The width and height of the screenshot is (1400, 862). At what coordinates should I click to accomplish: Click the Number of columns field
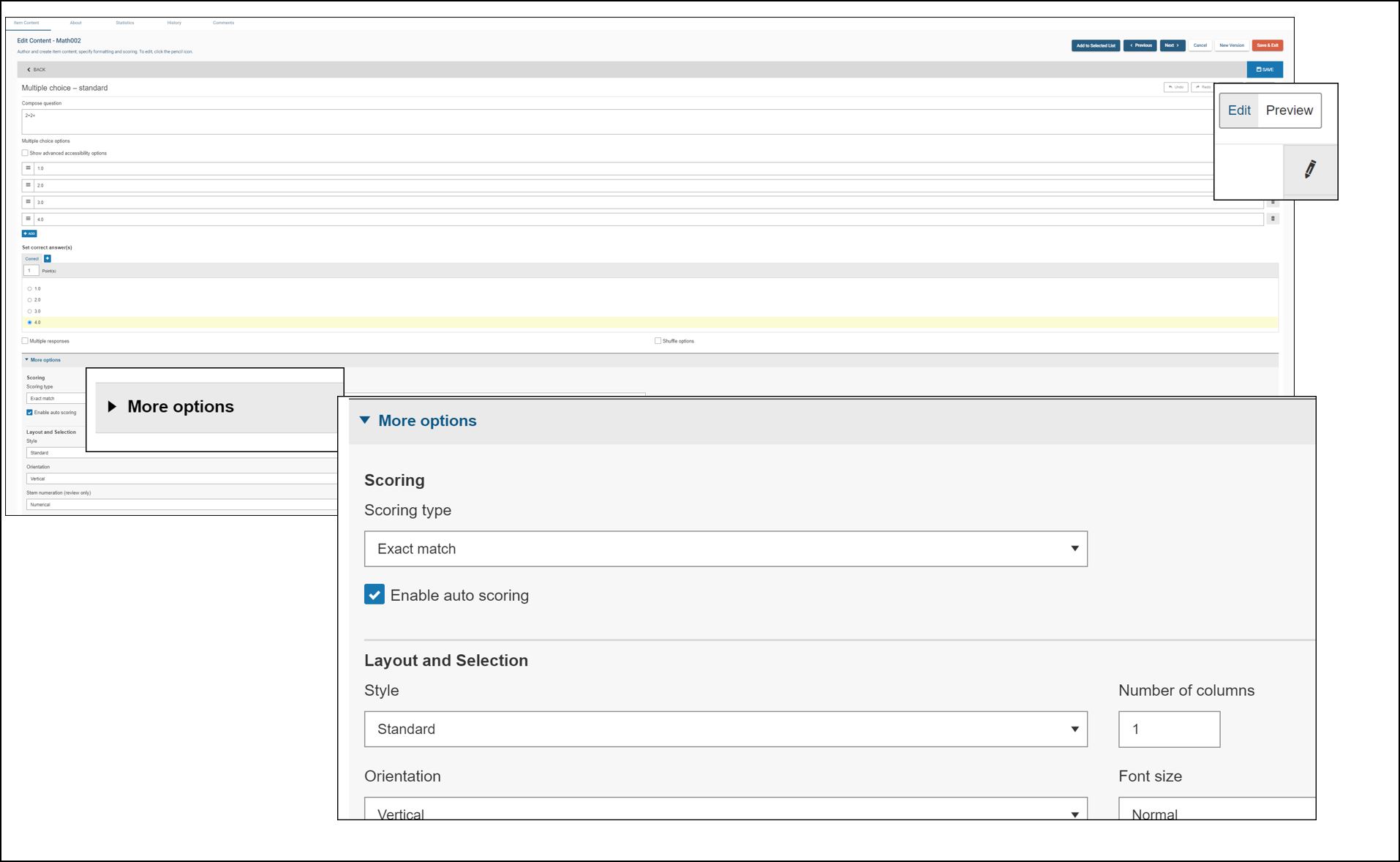tap(1169, 729)
